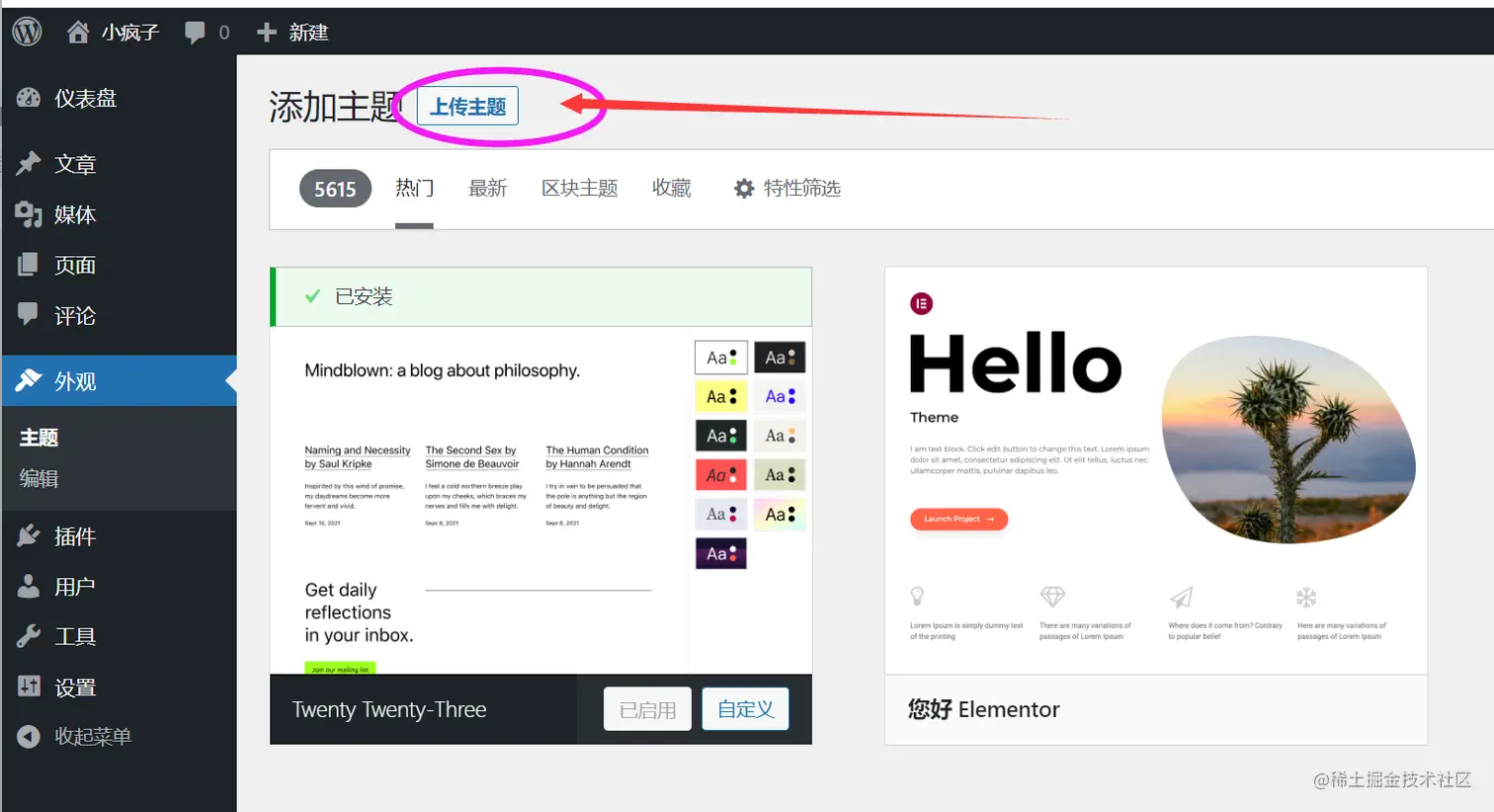The image size is (1494, 812).
Task: Collapse the menu via 收起菜单 arrow icon
Action: 29,736
